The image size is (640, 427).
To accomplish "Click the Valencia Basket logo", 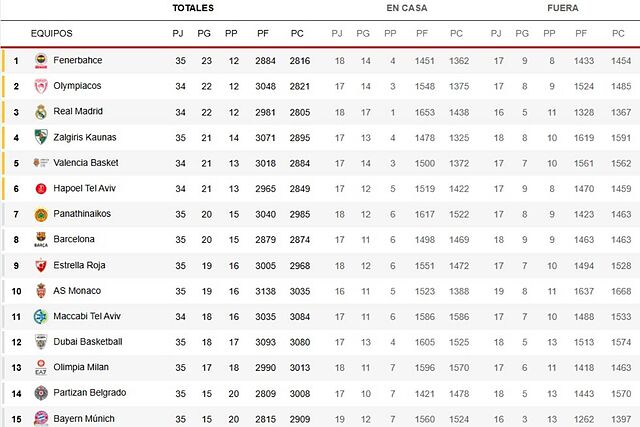I will pos(41,163).
